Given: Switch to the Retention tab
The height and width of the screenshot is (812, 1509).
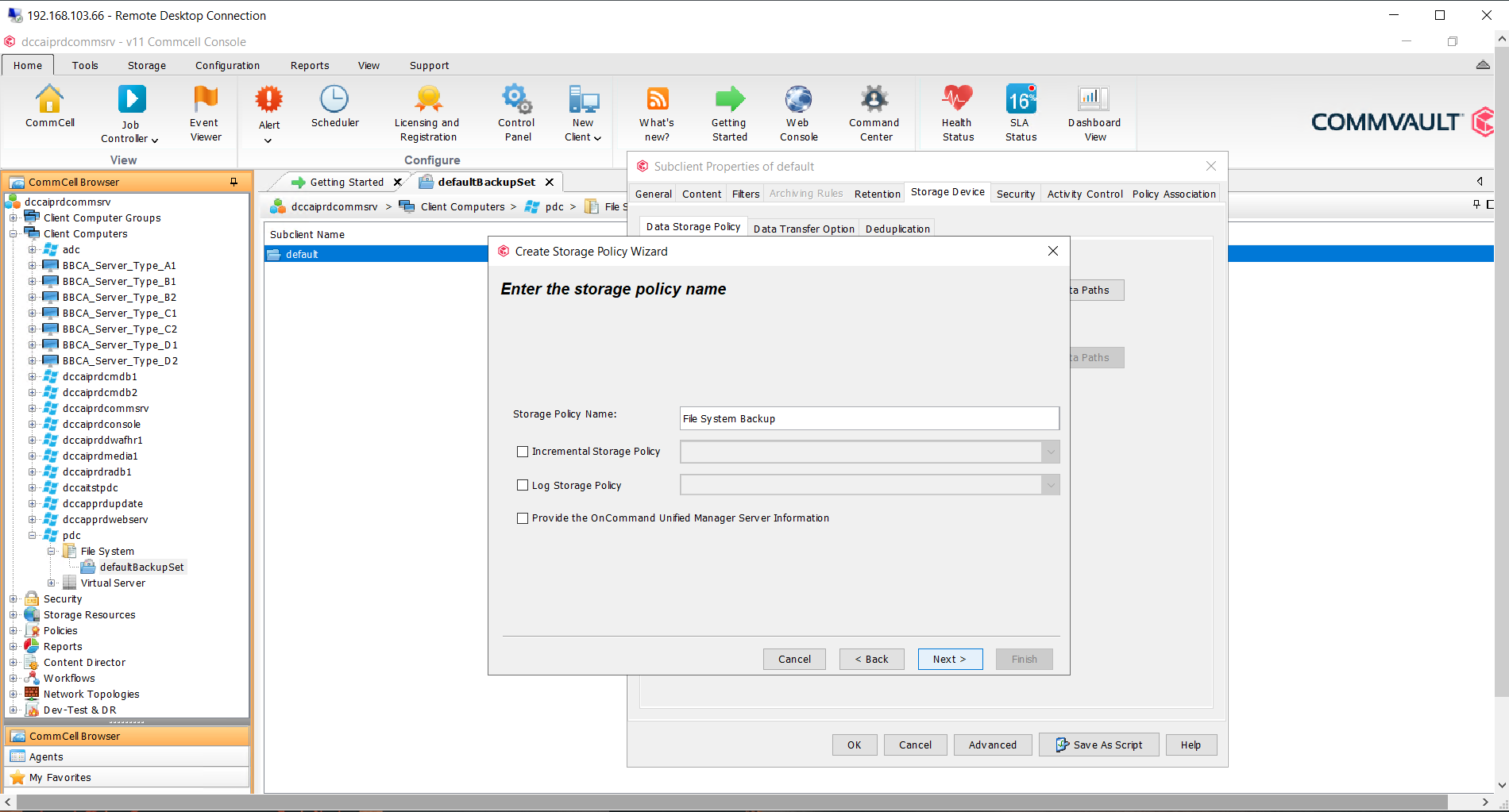Looking at the screenshot, I should click(x=877, y=194).
